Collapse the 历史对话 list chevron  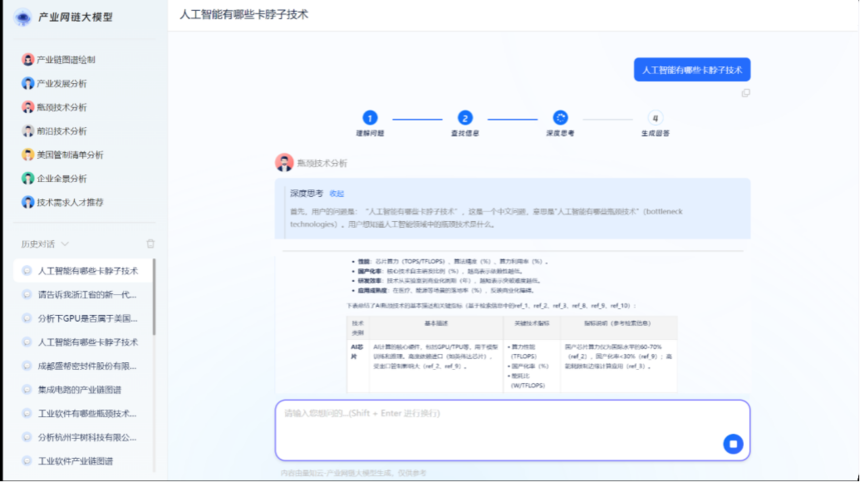[65, 244]
